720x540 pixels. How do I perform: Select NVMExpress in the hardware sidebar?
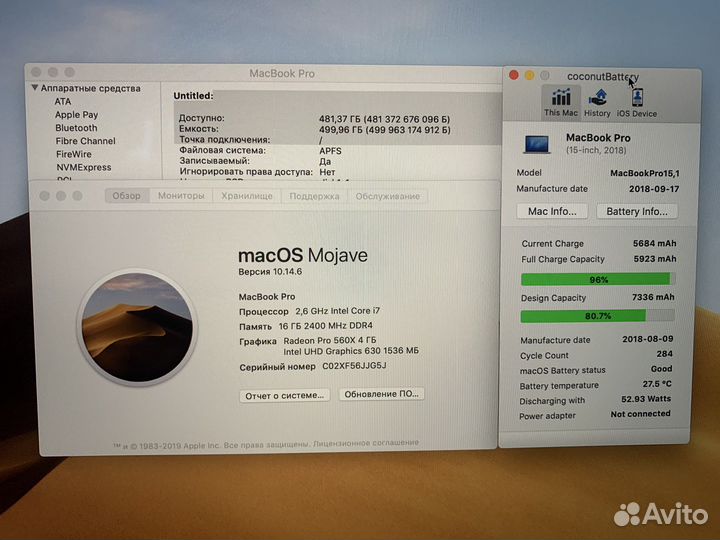(84, 167)
